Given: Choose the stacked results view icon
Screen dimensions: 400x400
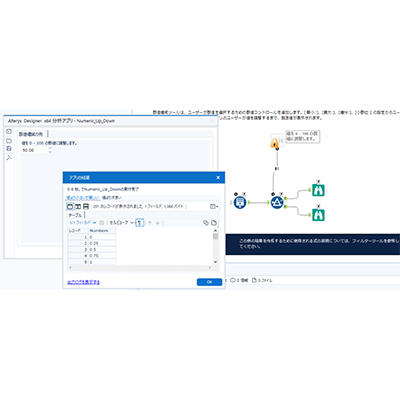Looking at the screenshot, I should [x=86, y=207].
